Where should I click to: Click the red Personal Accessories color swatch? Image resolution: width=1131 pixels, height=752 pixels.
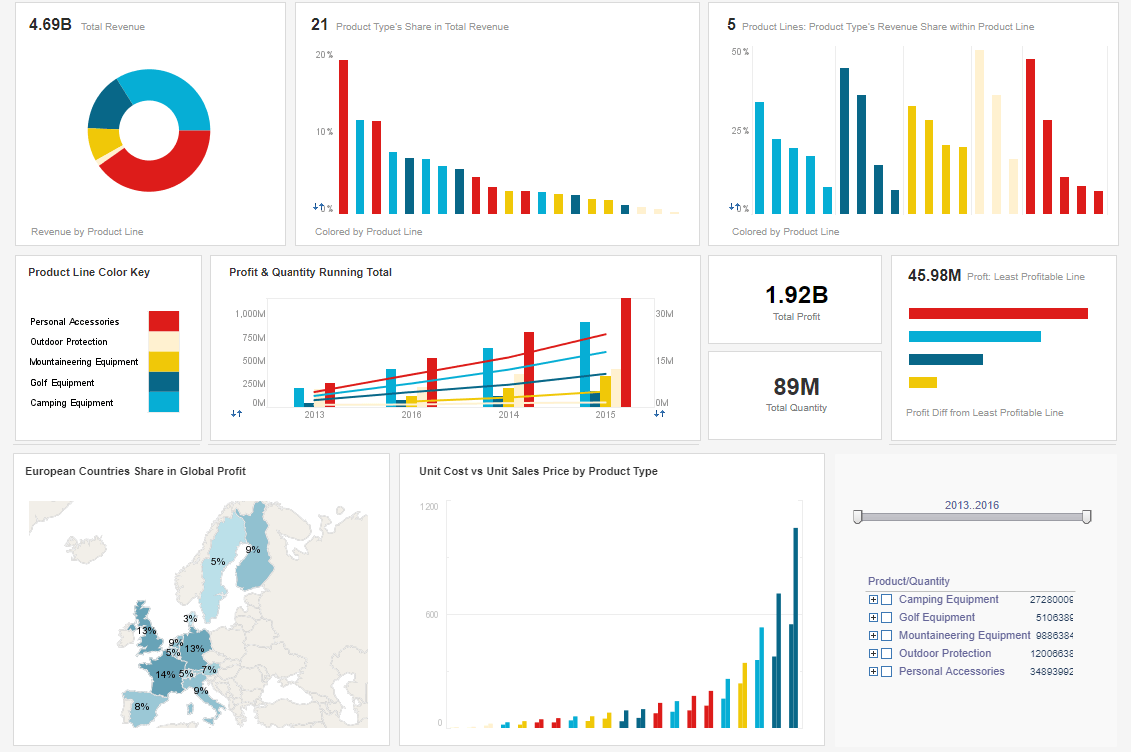[x=166, y=321]
